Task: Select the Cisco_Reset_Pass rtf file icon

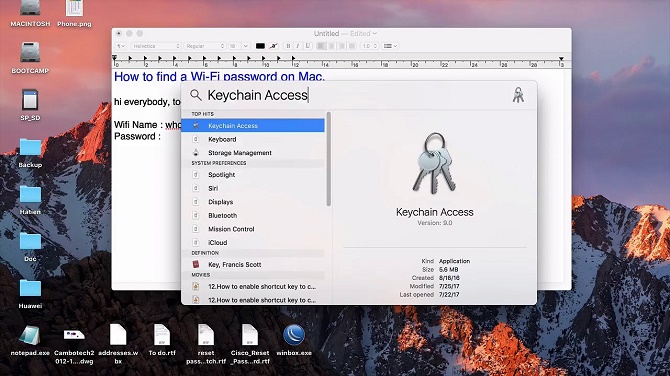Action: (250, 344)
